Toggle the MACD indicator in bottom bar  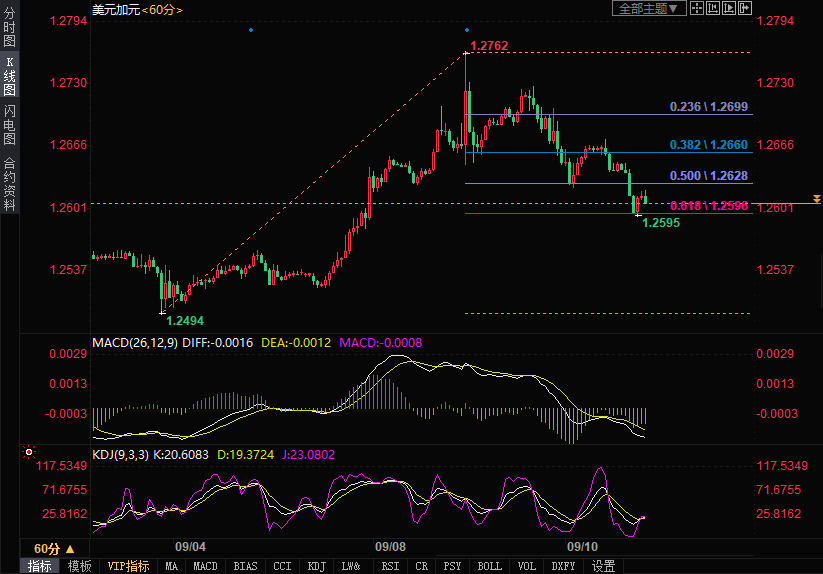(205, 566)
